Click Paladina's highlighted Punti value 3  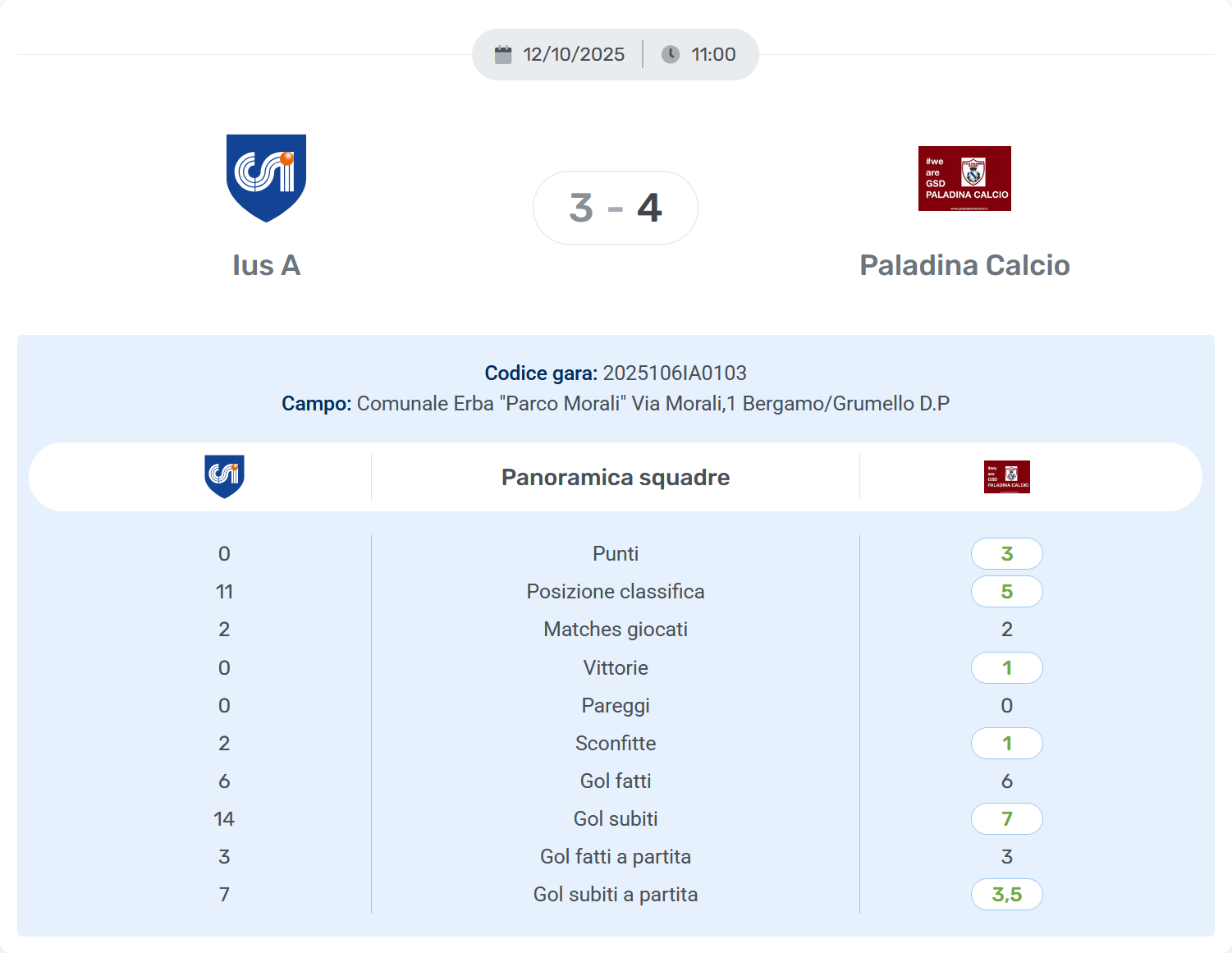(1006, 554)
